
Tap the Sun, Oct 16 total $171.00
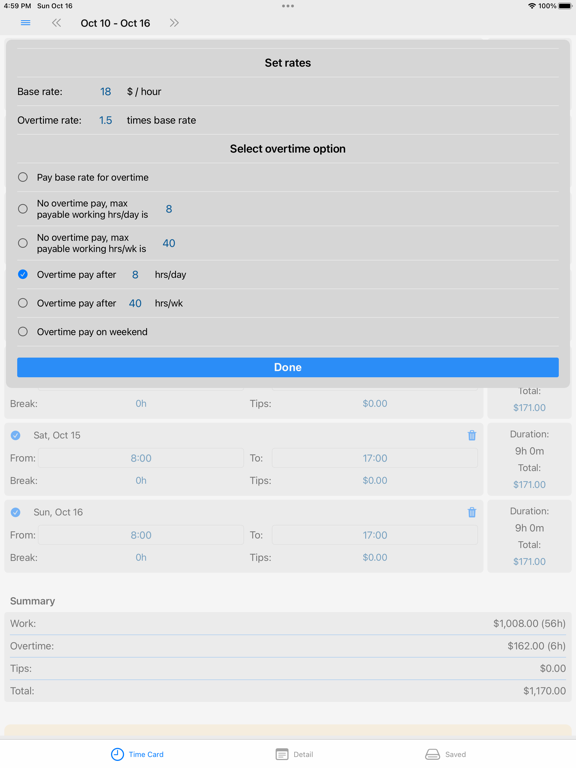pyautogui.click(x=529, y=561)
